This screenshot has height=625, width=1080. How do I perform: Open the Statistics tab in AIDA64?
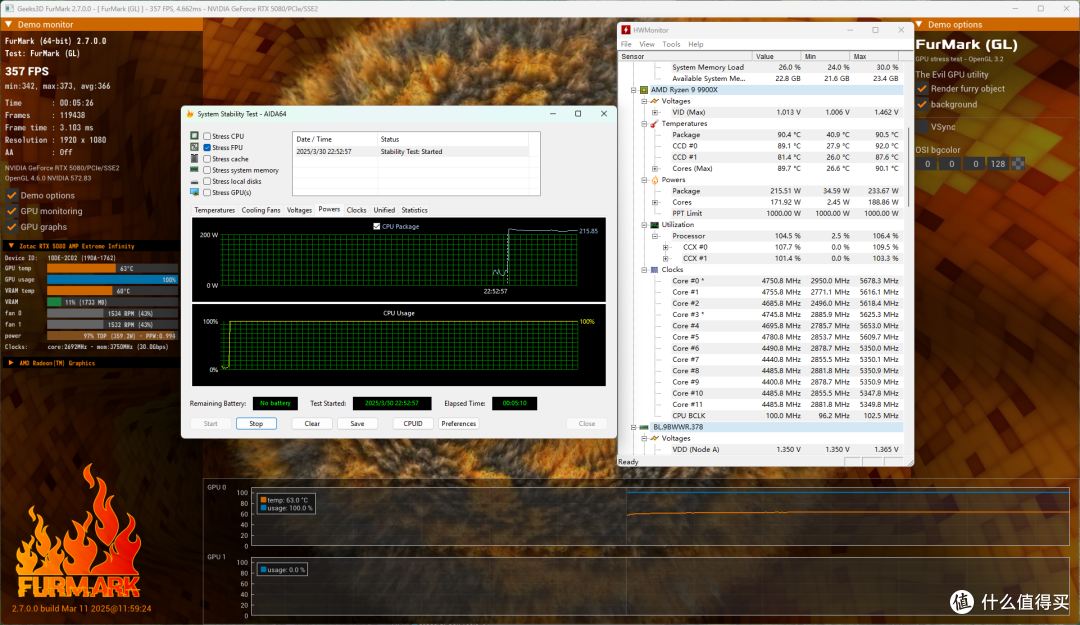(x=414, y=210)
